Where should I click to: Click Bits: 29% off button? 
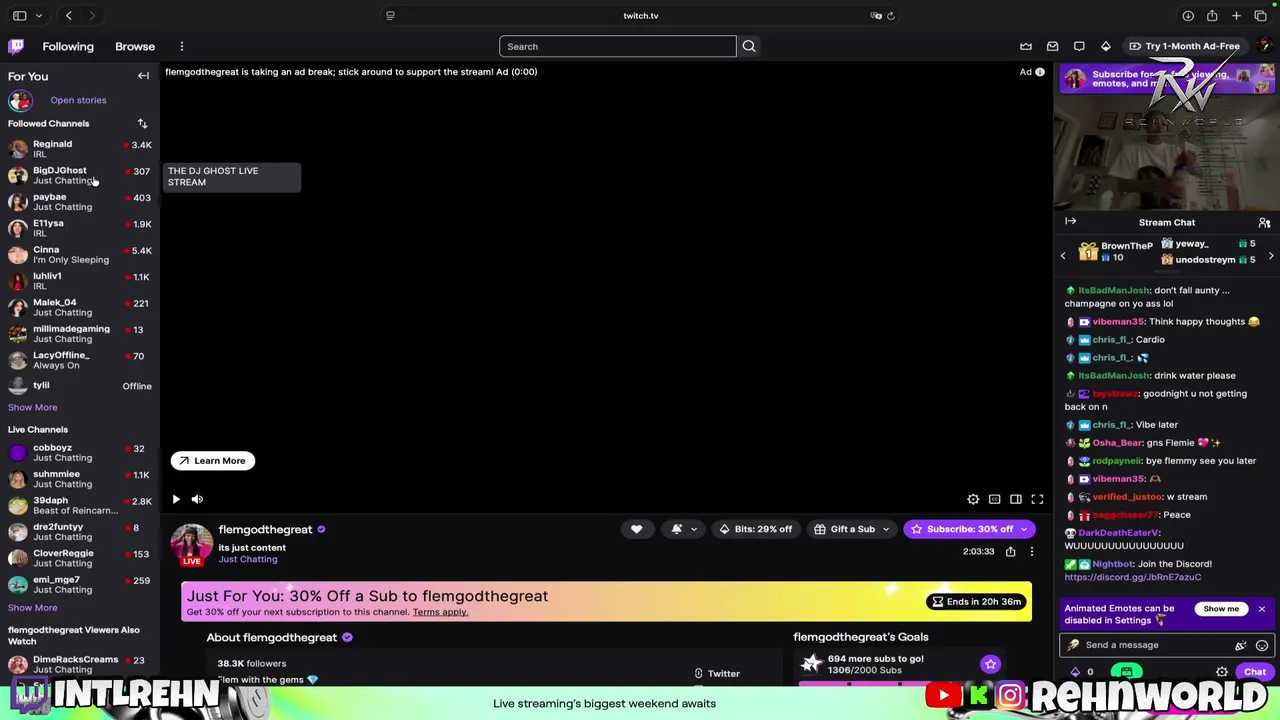(x=755, y=529)
